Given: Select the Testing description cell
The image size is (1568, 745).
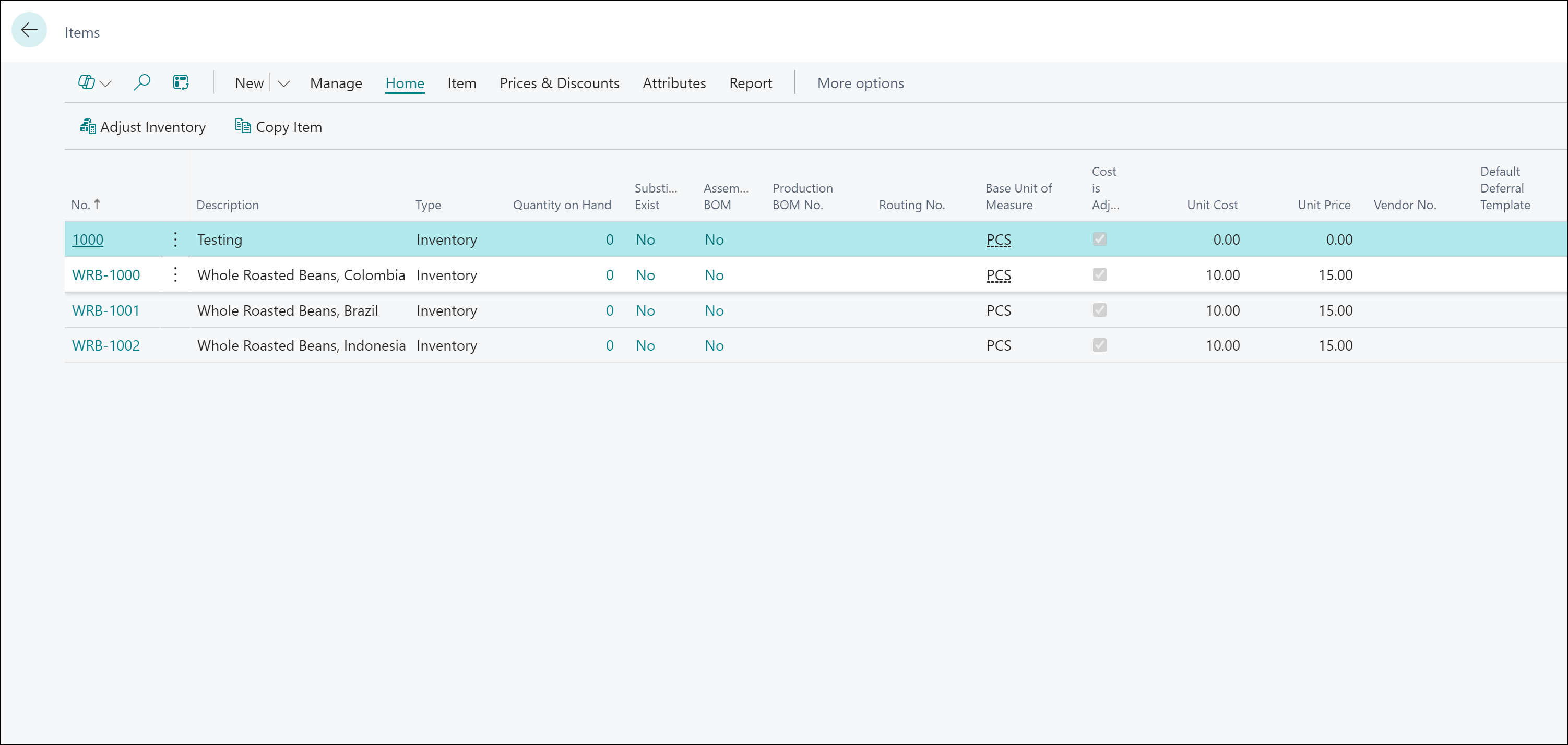Looking at the screenshot, I should 220,239.
